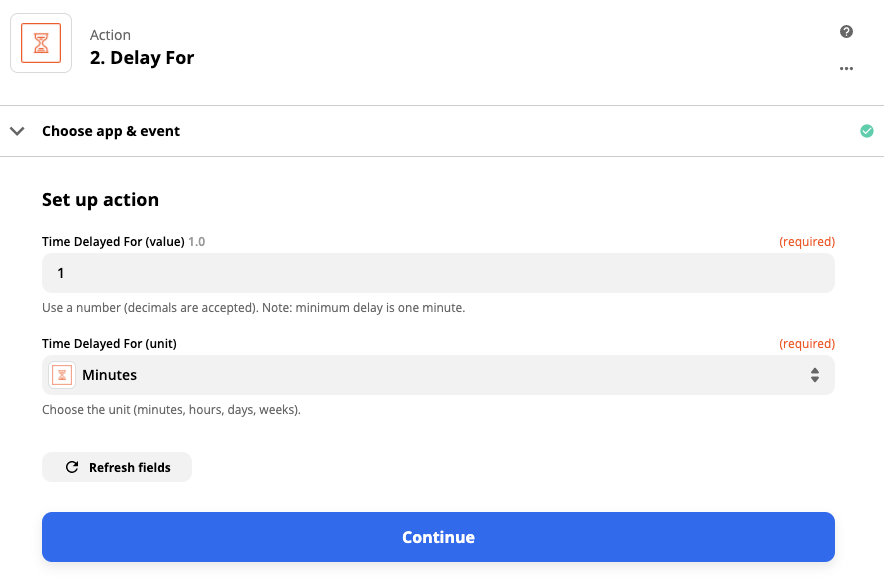This screenshot has width=884, height=580.
Task: Click the up/down arrows on the Minutes selector
Action: click(814, 375)
